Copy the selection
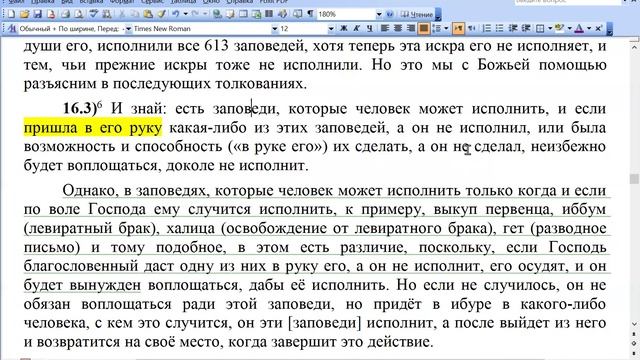Screen dimensions: 640x360 coord(134,14)
